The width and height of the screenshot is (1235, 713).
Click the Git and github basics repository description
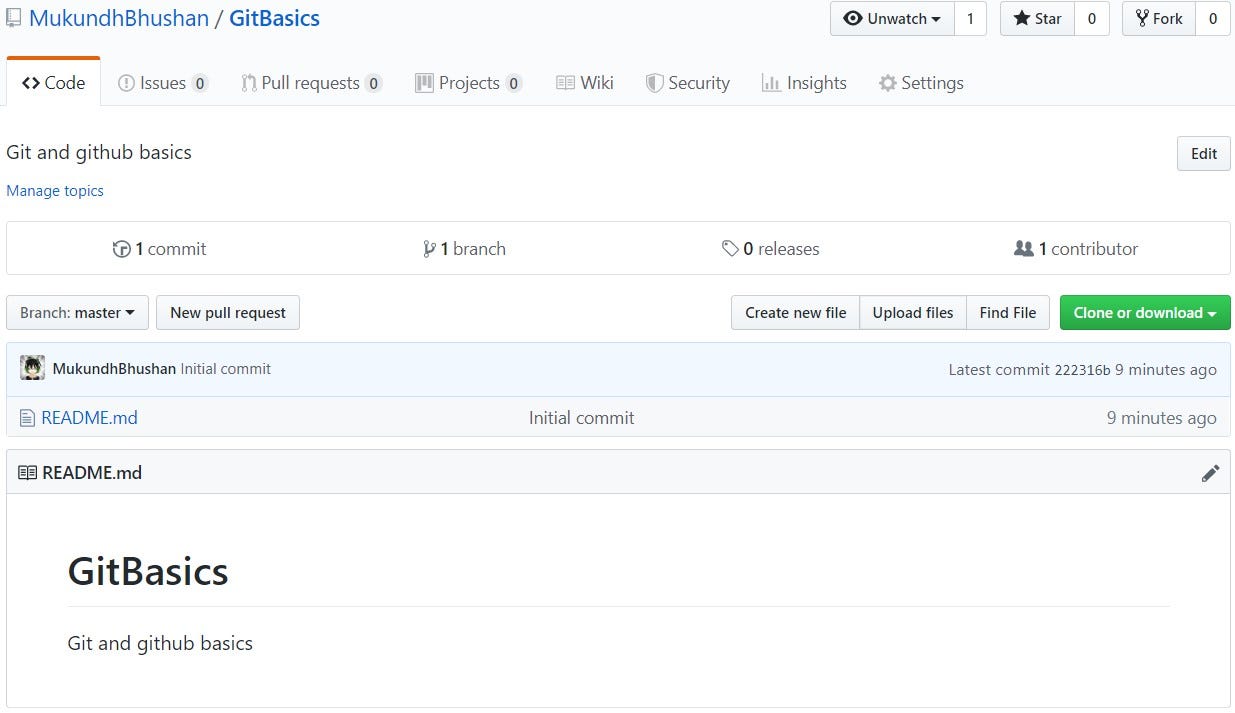point(99,152)
